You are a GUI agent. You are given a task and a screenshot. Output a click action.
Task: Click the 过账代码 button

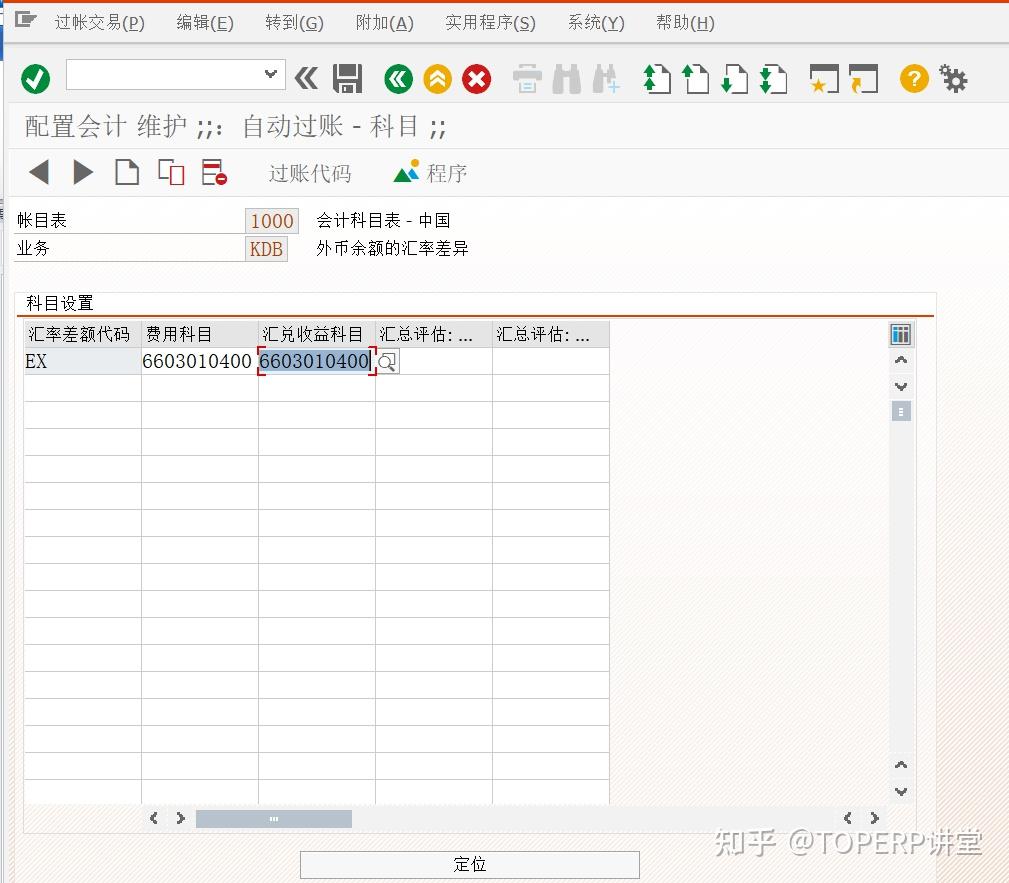click(310, 172)
